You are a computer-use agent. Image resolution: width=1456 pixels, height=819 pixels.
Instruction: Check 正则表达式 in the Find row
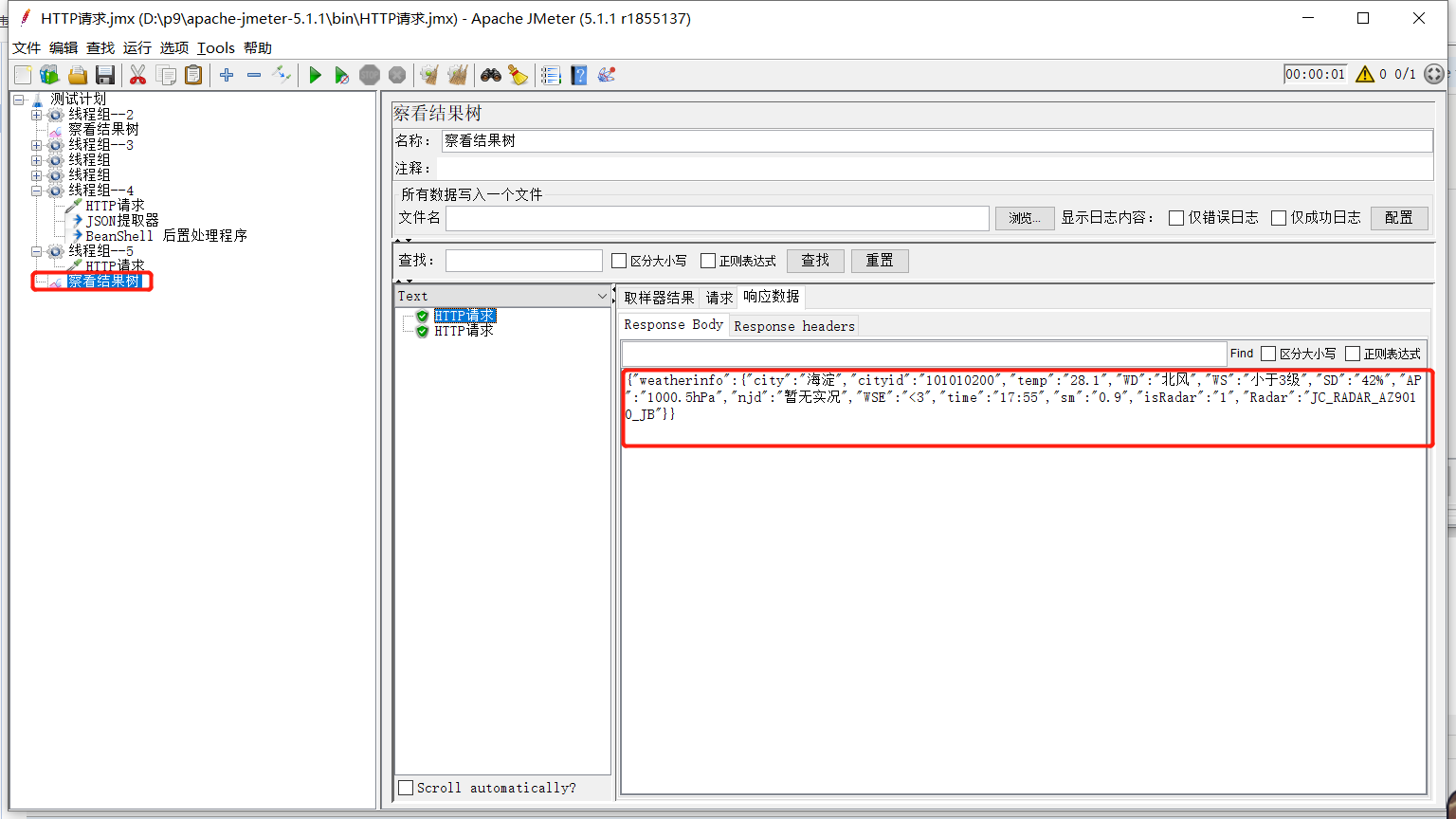[x=1353, y=354]
